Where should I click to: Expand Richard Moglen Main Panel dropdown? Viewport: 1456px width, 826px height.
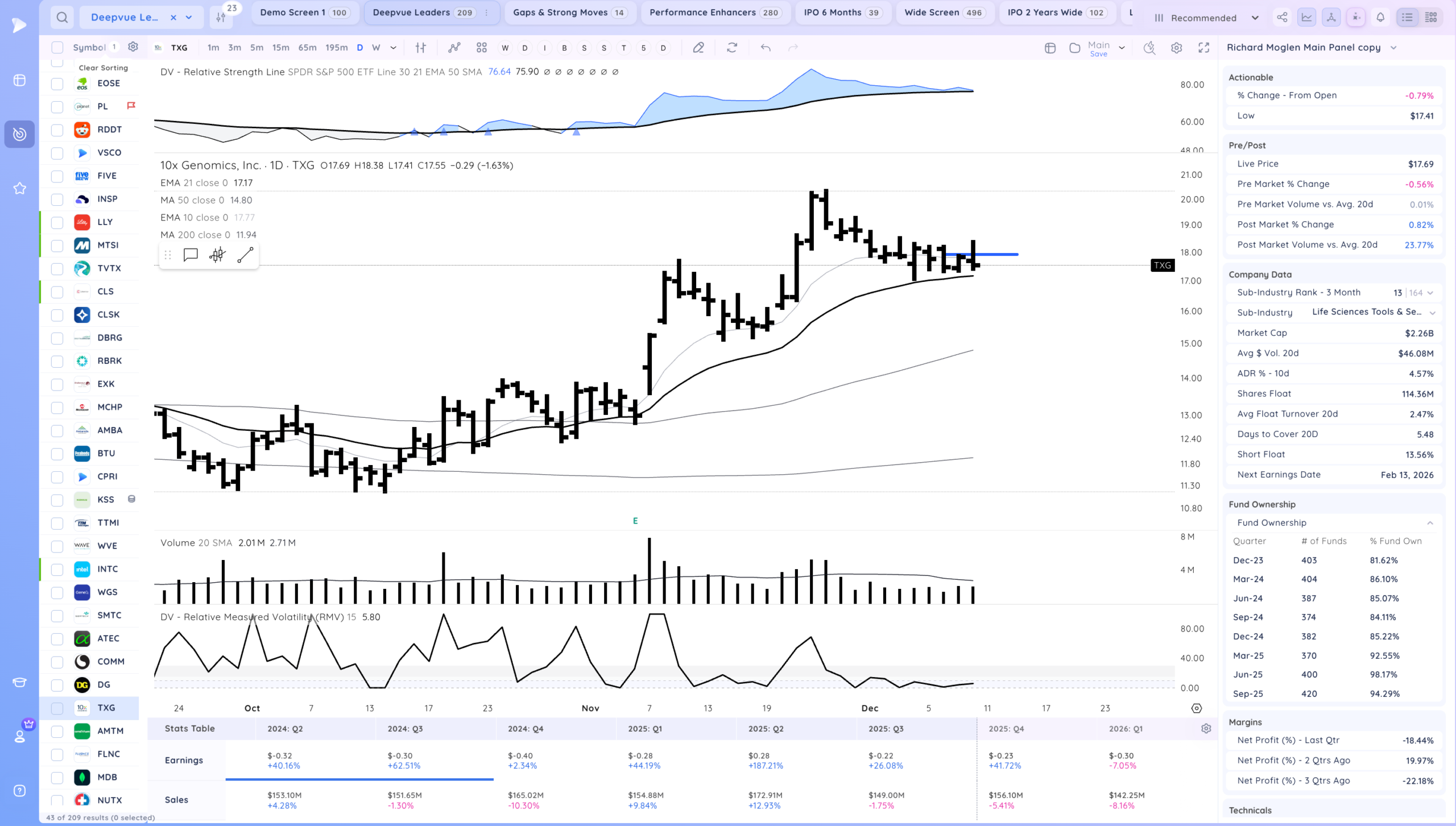coord(1393,48)
